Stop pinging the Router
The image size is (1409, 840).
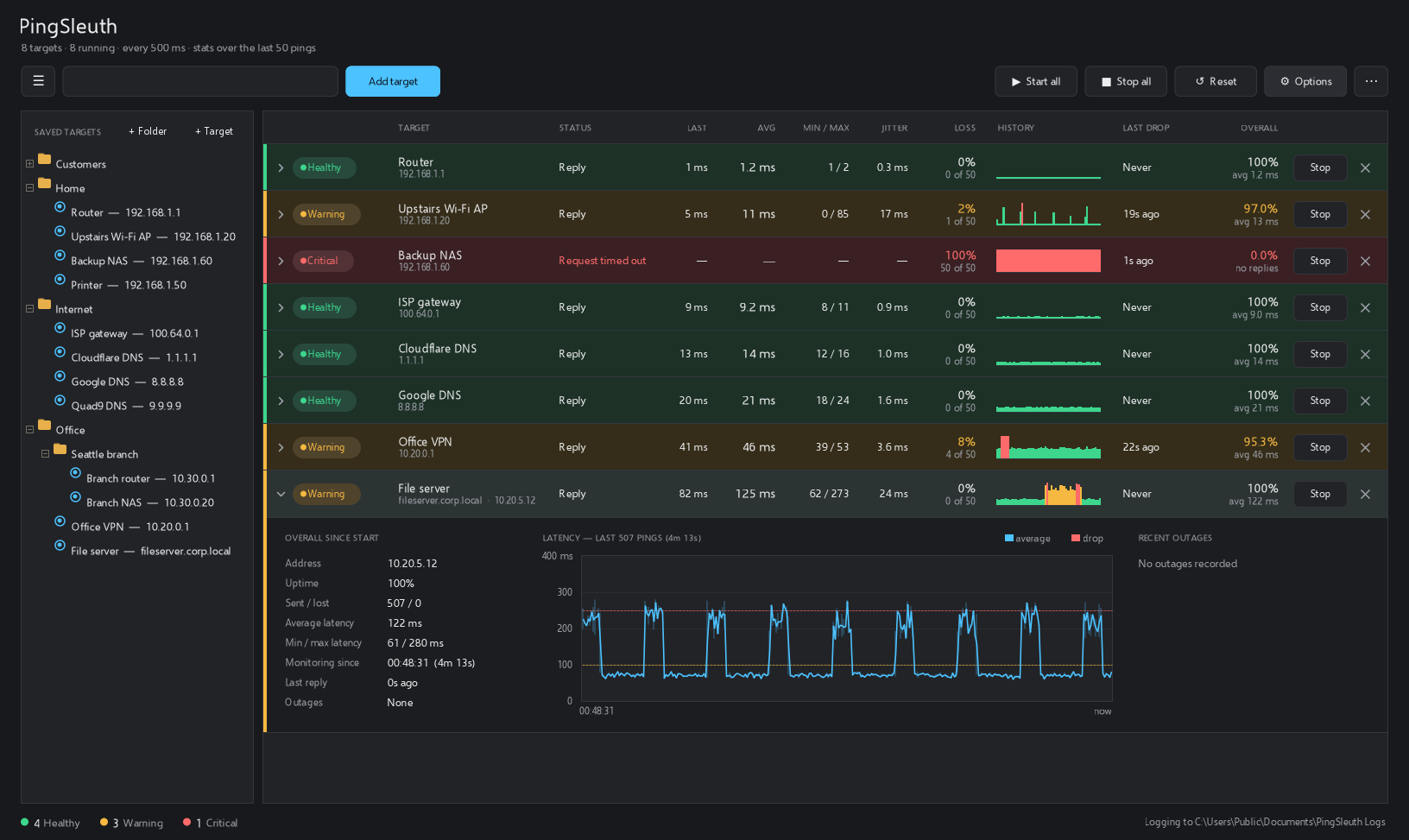pyautogui.click(x=1320, y=167)
